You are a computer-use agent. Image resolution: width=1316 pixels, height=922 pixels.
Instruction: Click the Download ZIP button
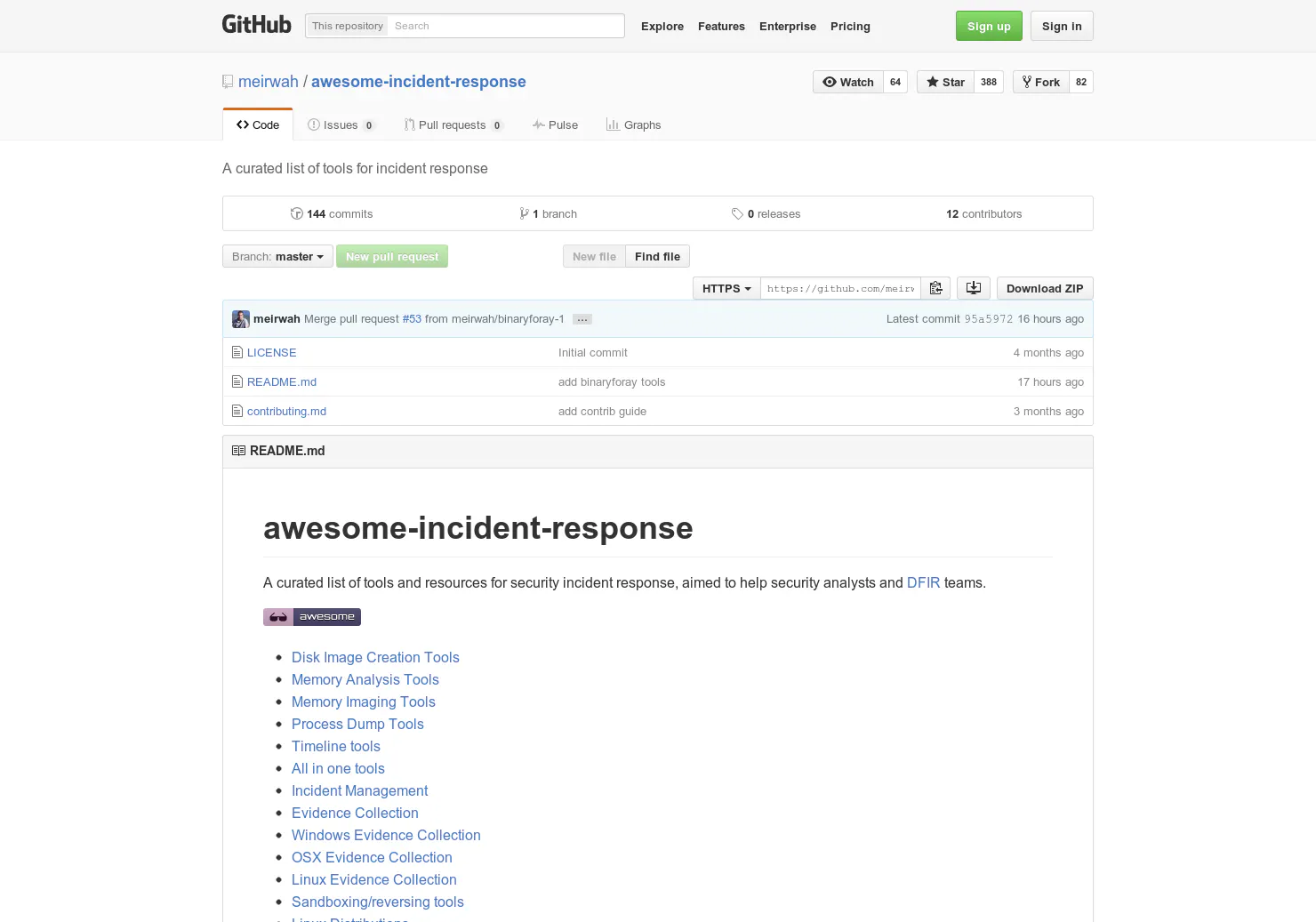click(1045, 288)
